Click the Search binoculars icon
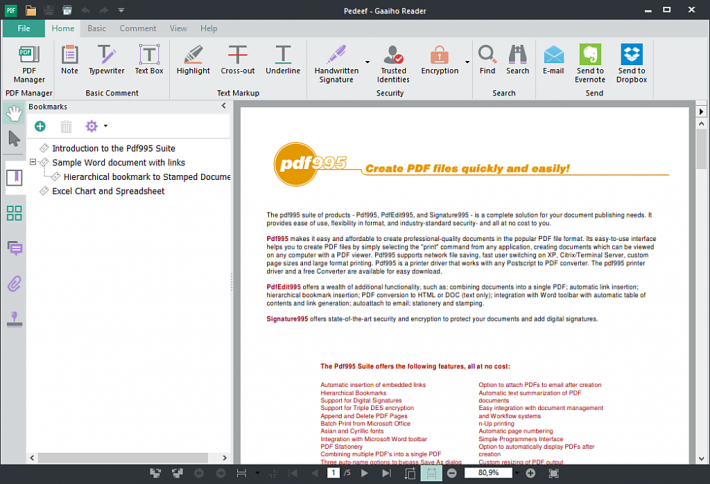 [518, 54]
